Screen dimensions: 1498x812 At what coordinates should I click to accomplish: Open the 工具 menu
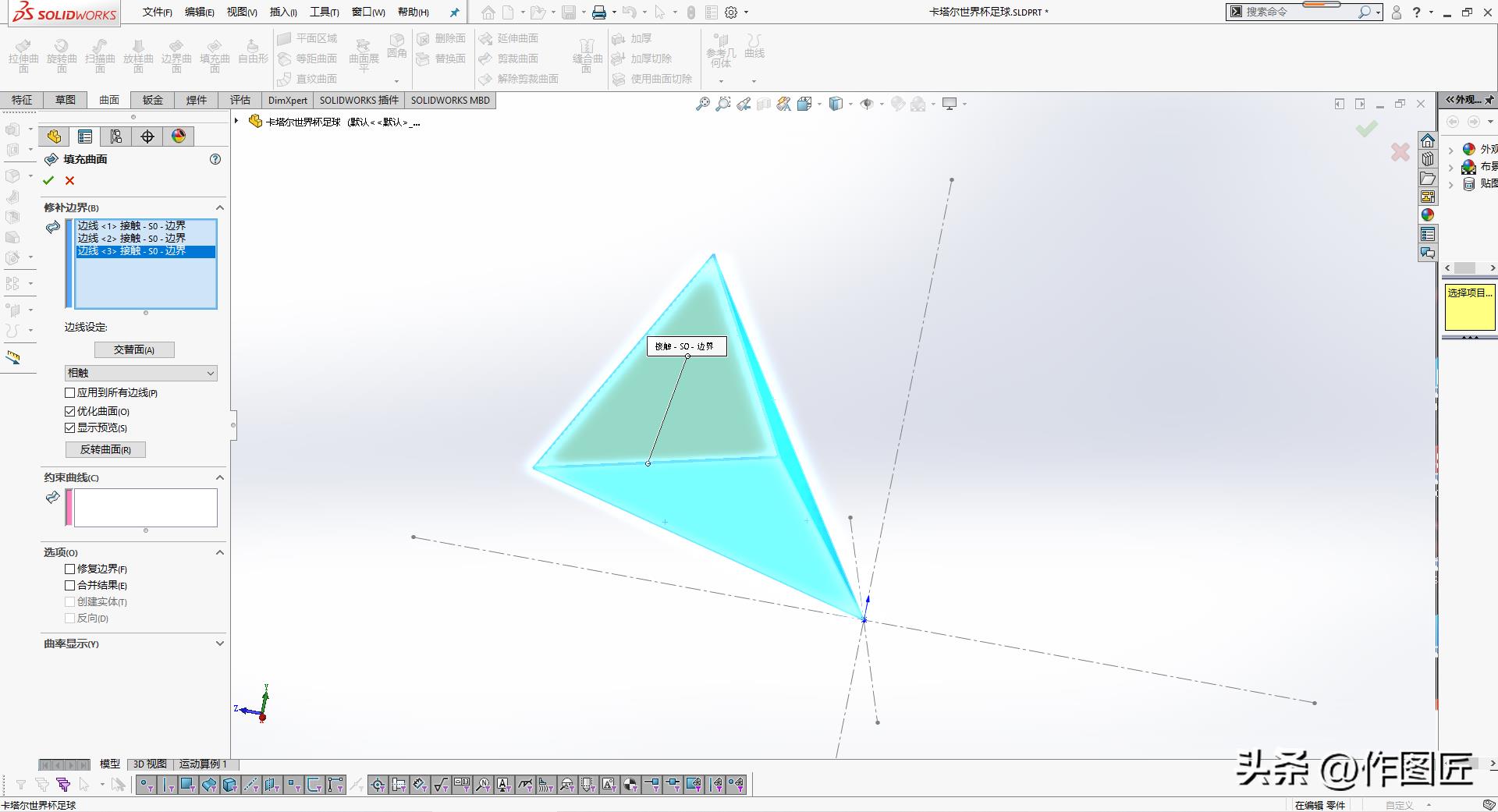click(324, 12)
